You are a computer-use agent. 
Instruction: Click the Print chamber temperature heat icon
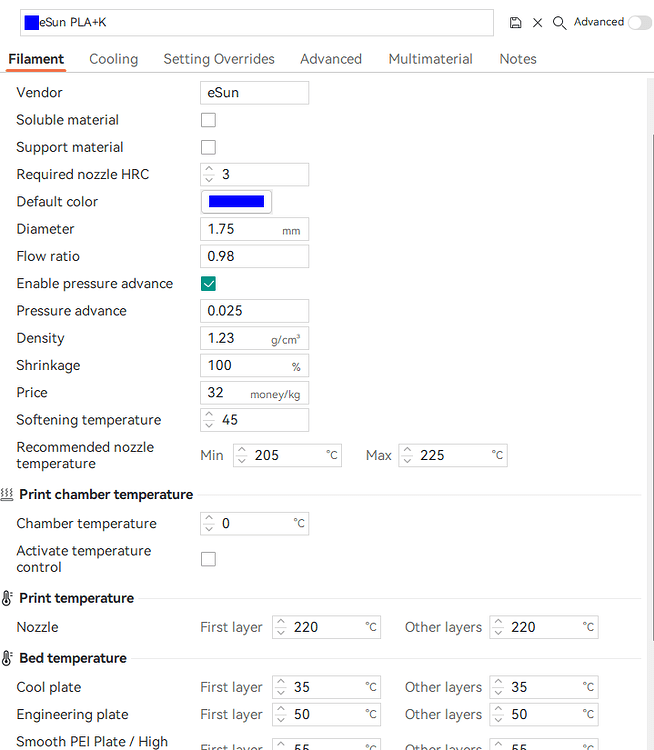(7, 495)
